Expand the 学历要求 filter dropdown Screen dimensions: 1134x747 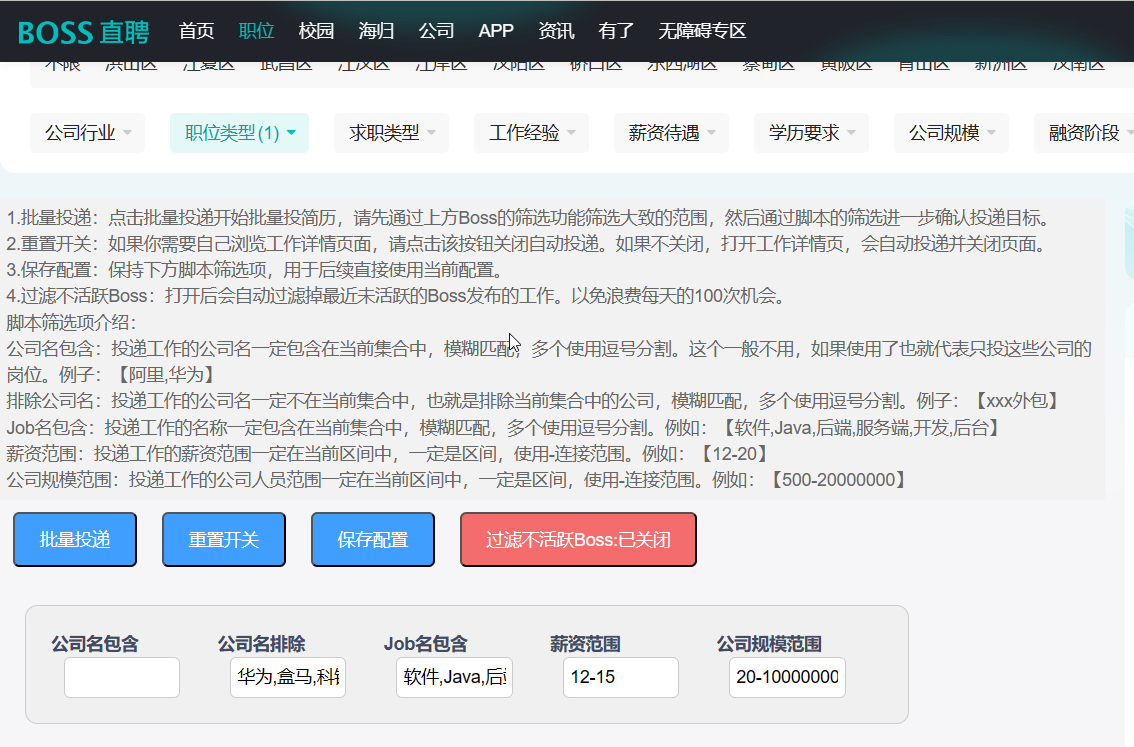pyautogui.click(x=811, y=133)
